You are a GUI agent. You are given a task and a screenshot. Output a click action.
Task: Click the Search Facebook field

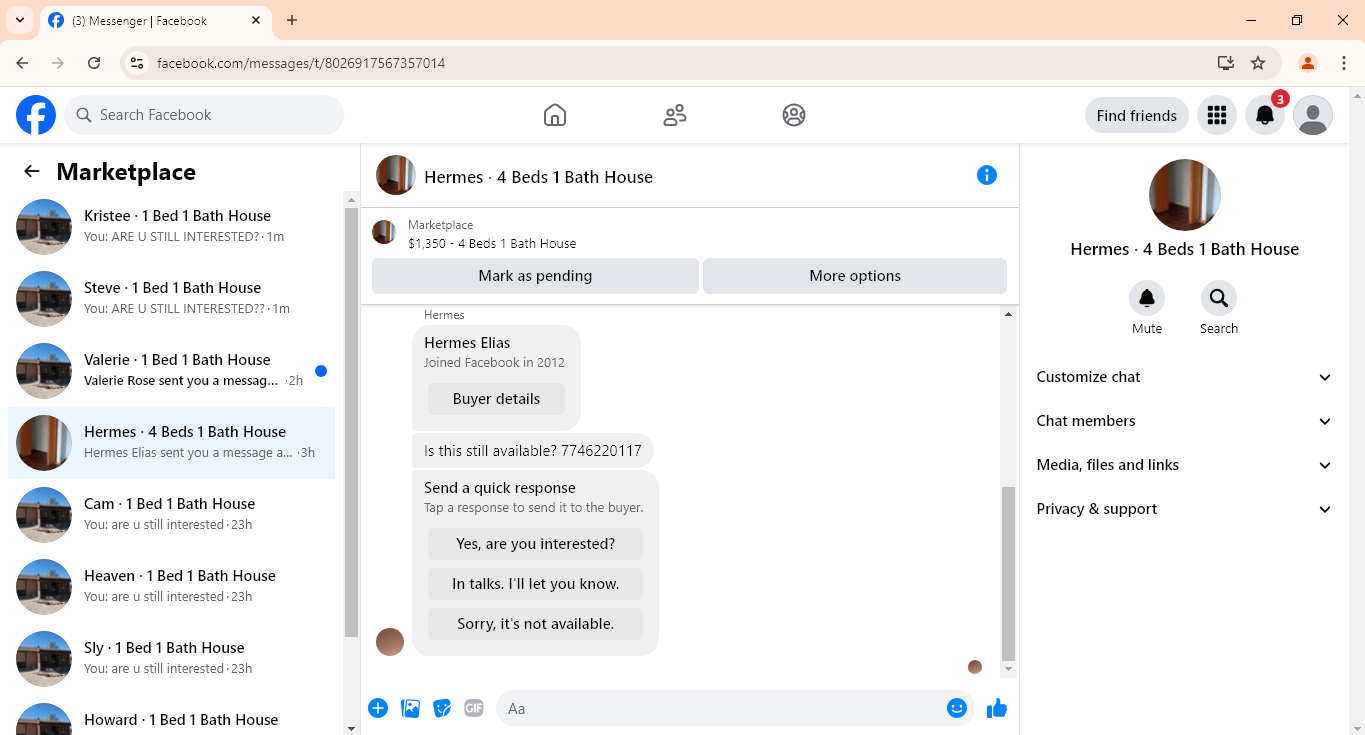coord(204,115)
